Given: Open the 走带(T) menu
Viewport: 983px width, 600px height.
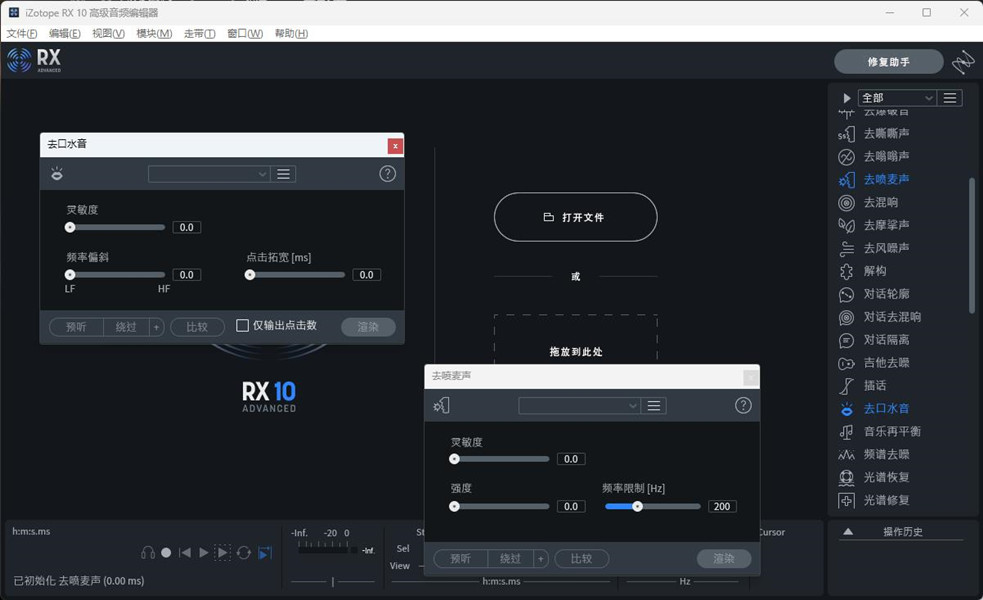Looking at the screenshot, I should tap(199, 33).
